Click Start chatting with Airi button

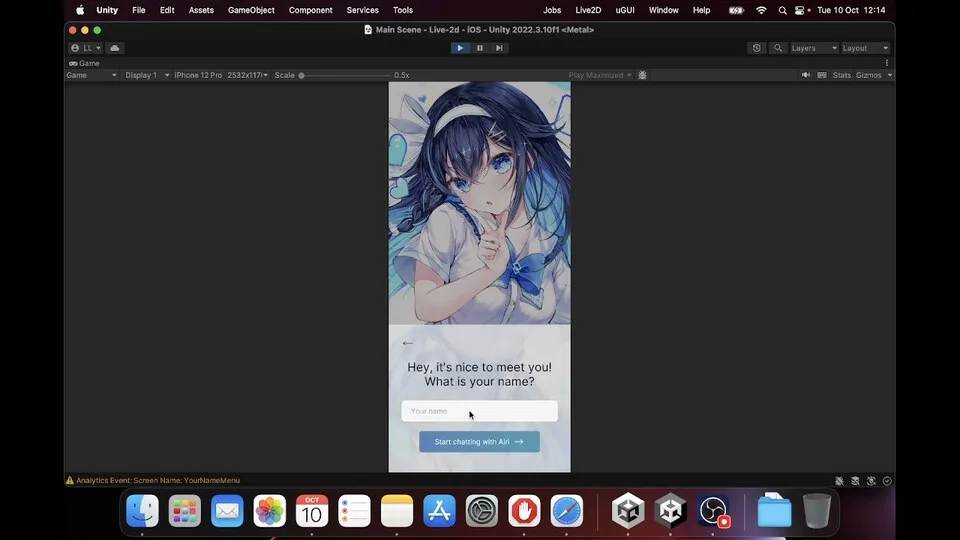(479, 441)
